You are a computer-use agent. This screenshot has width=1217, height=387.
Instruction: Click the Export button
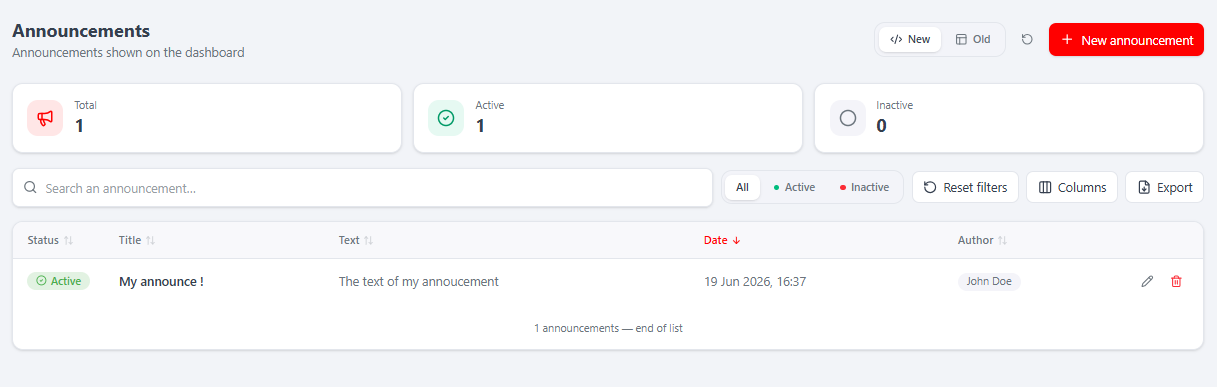pos(1164,187)
